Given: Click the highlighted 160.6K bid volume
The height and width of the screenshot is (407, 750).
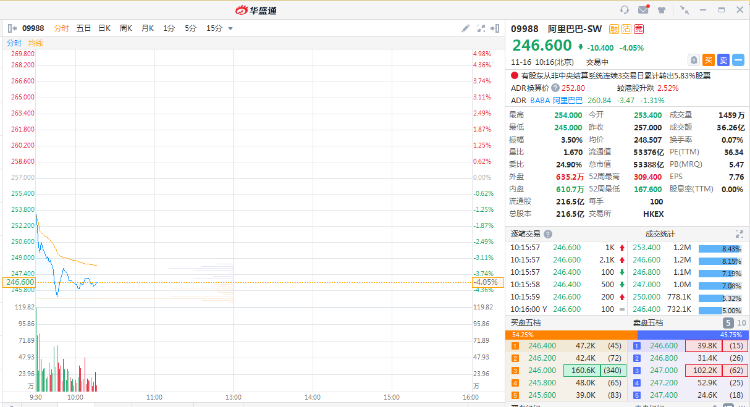Looking at the screenshot, I should (582, 371).
